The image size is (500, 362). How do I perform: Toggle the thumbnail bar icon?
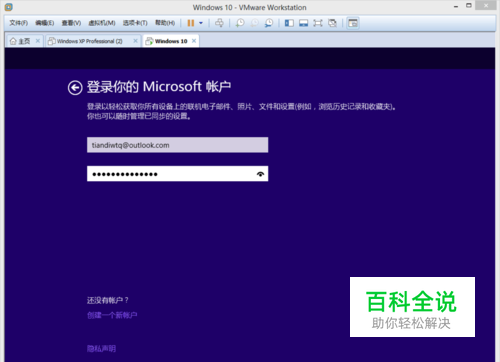tap(303, 23)
